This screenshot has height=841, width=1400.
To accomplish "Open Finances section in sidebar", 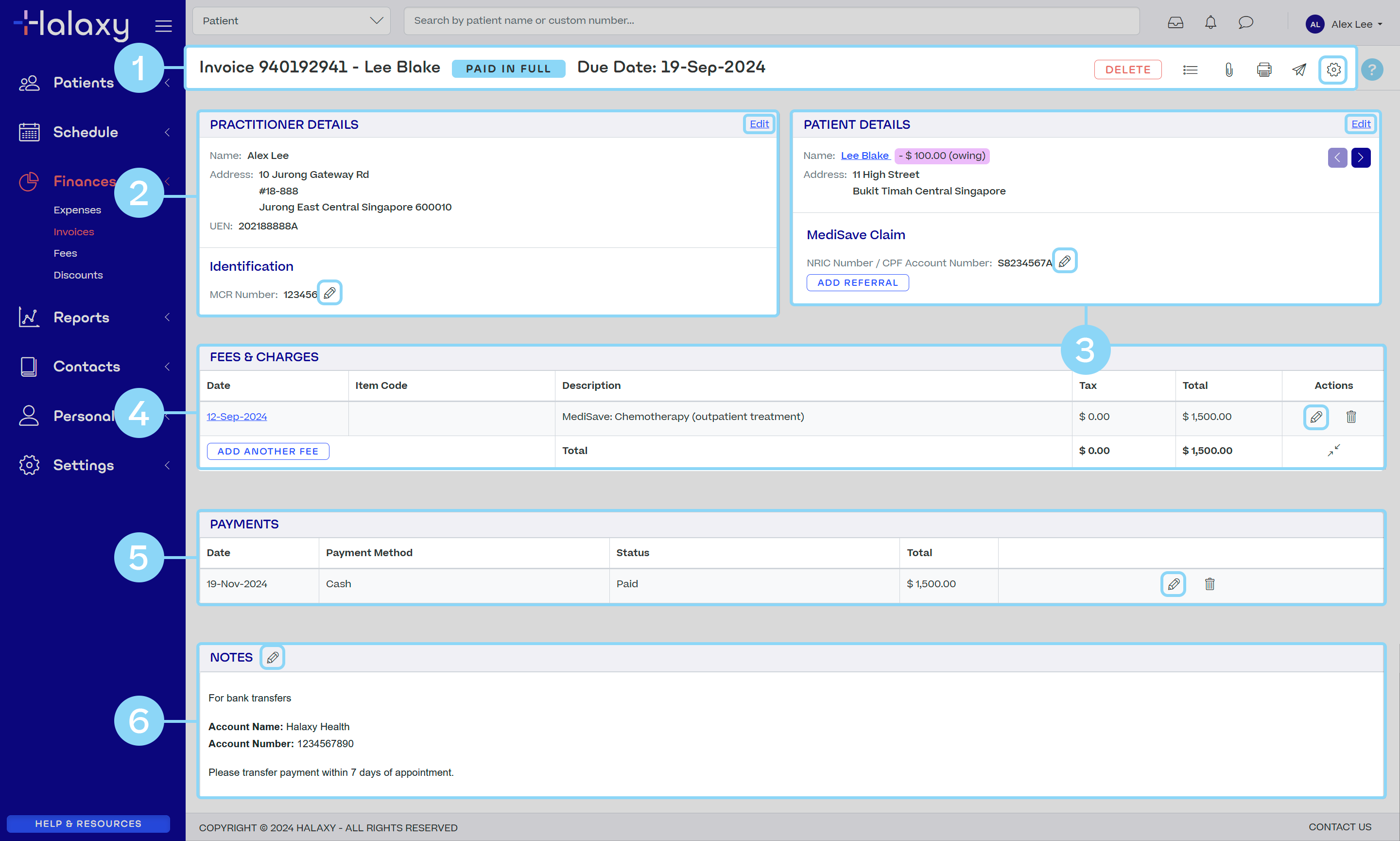I will coord(85,181).
